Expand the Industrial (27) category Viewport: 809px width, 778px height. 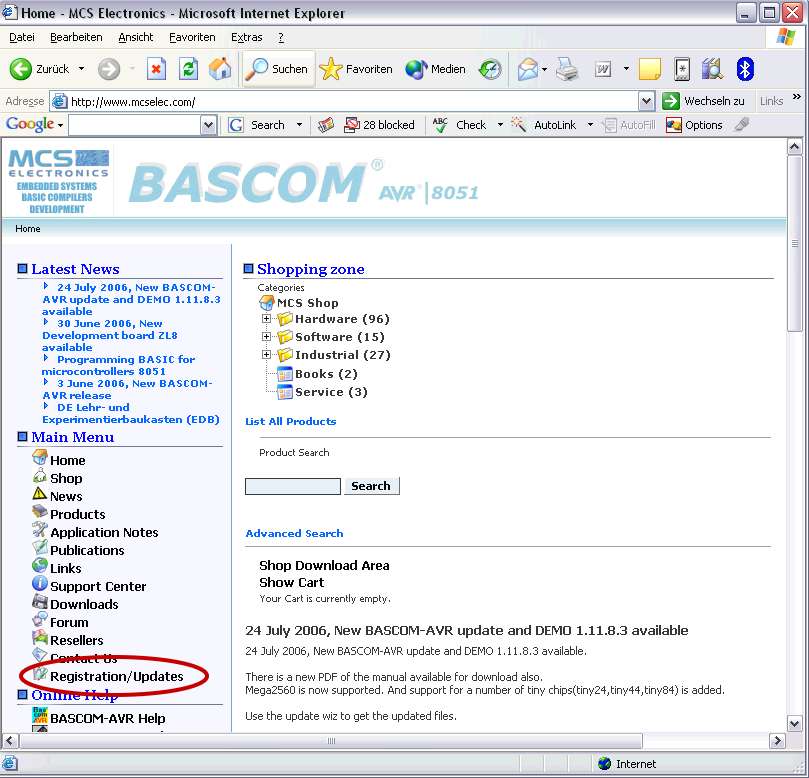click(266, 354)
